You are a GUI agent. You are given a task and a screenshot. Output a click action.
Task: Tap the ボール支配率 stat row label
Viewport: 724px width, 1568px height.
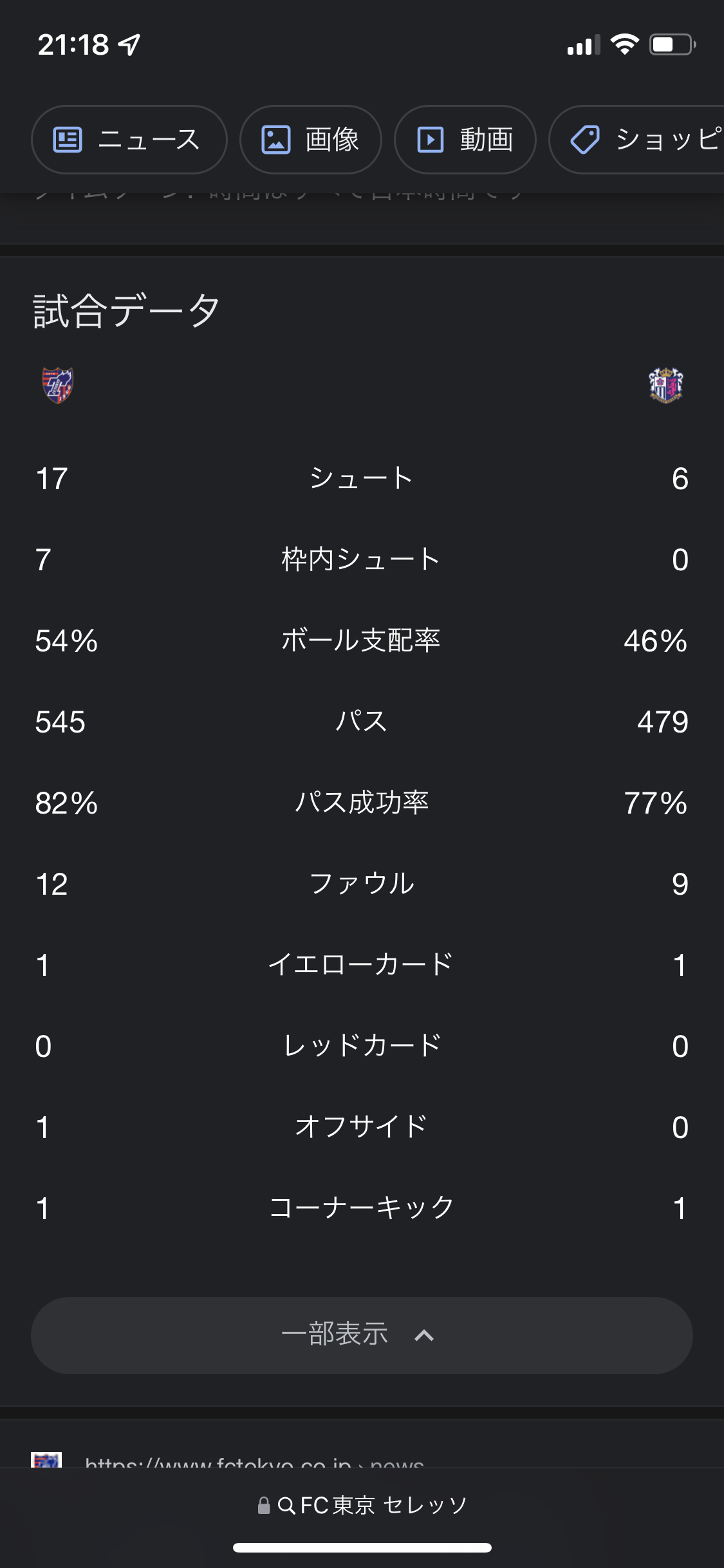pyautogui.click(x=361, y=640)
